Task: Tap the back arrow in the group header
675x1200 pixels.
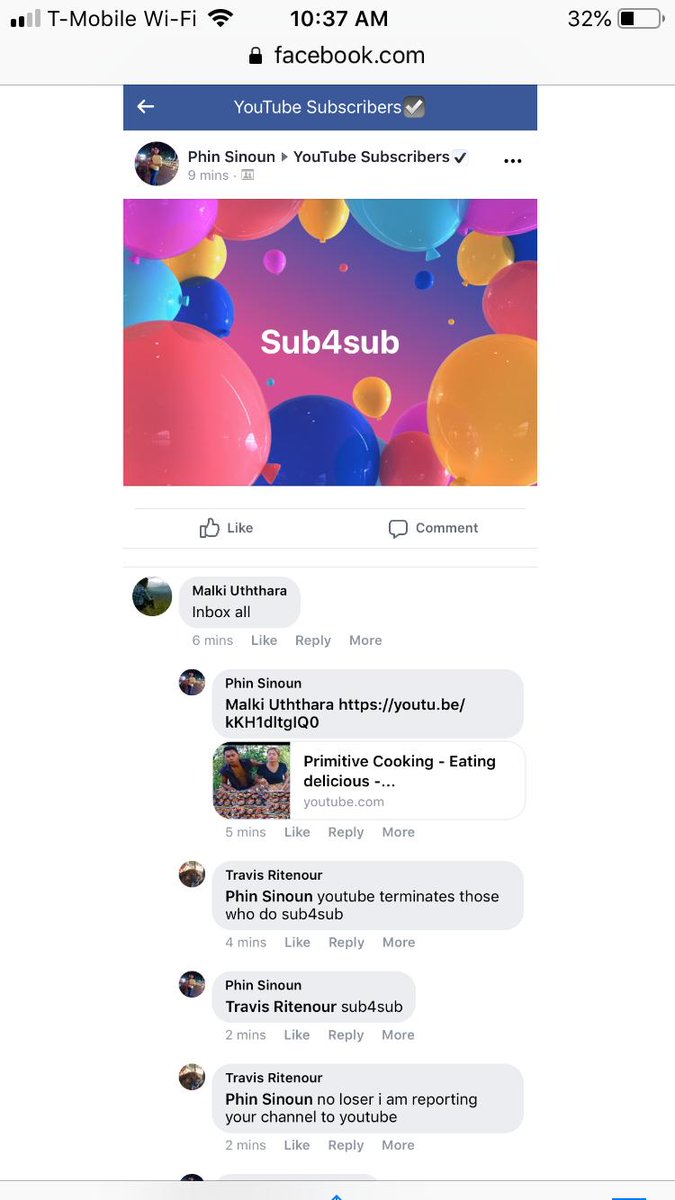Action: [146, 107]
